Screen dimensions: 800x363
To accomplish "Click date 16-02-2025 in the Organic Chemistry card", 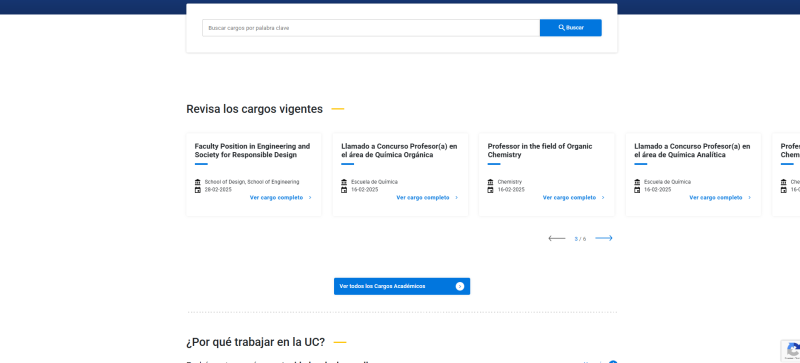I will tap(511, 190).
